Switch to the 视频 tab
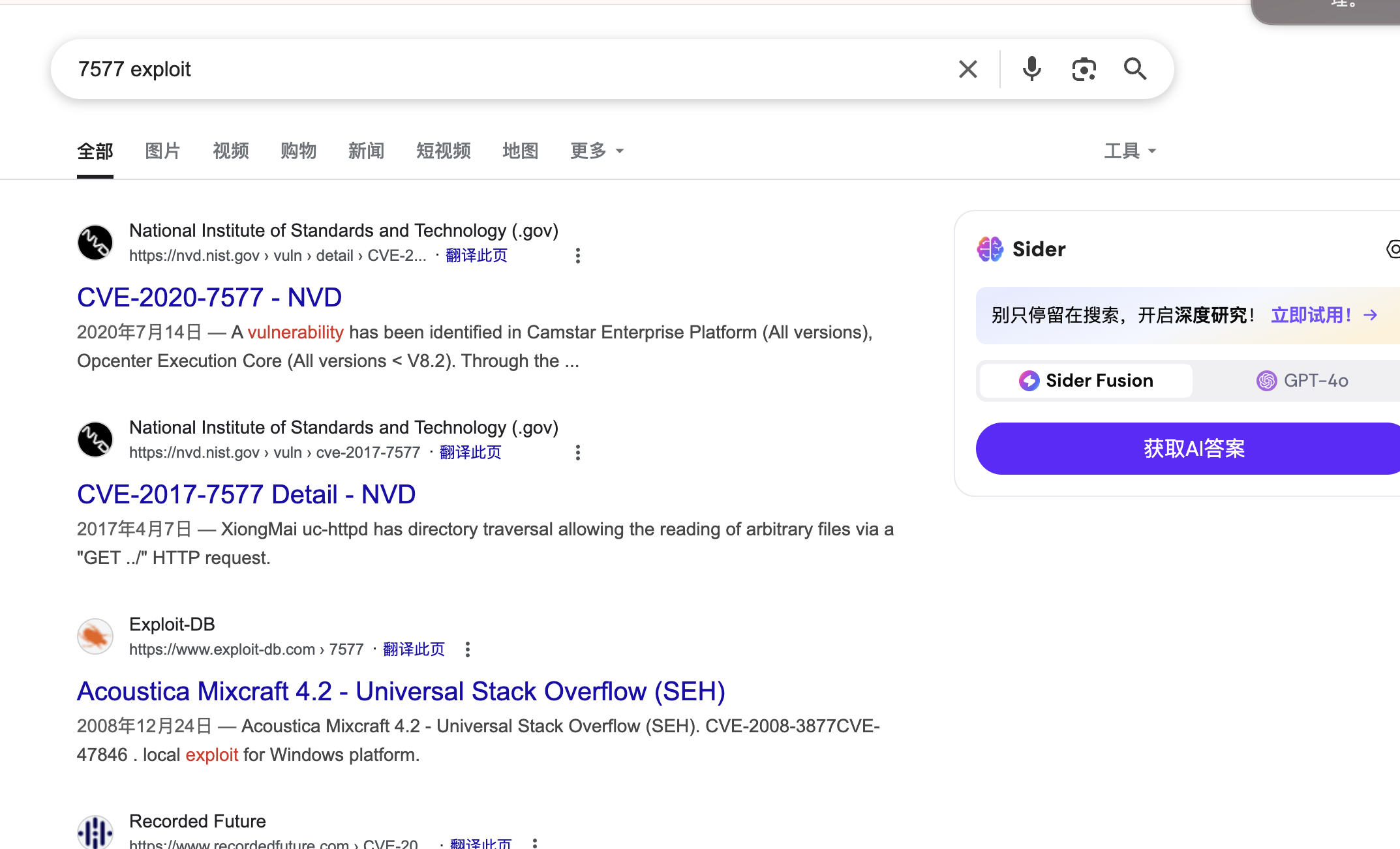Screen dimensions: 1400x849 point(231,151)
